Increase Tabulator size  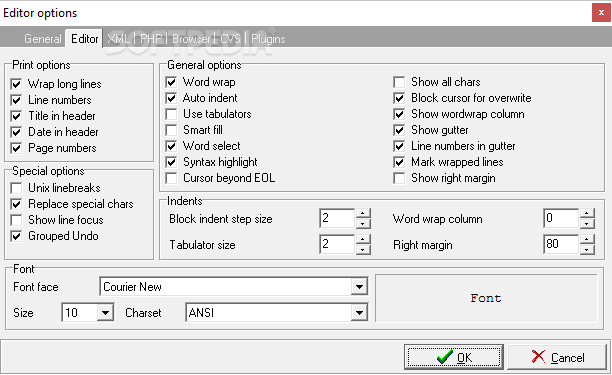[363, 240]
